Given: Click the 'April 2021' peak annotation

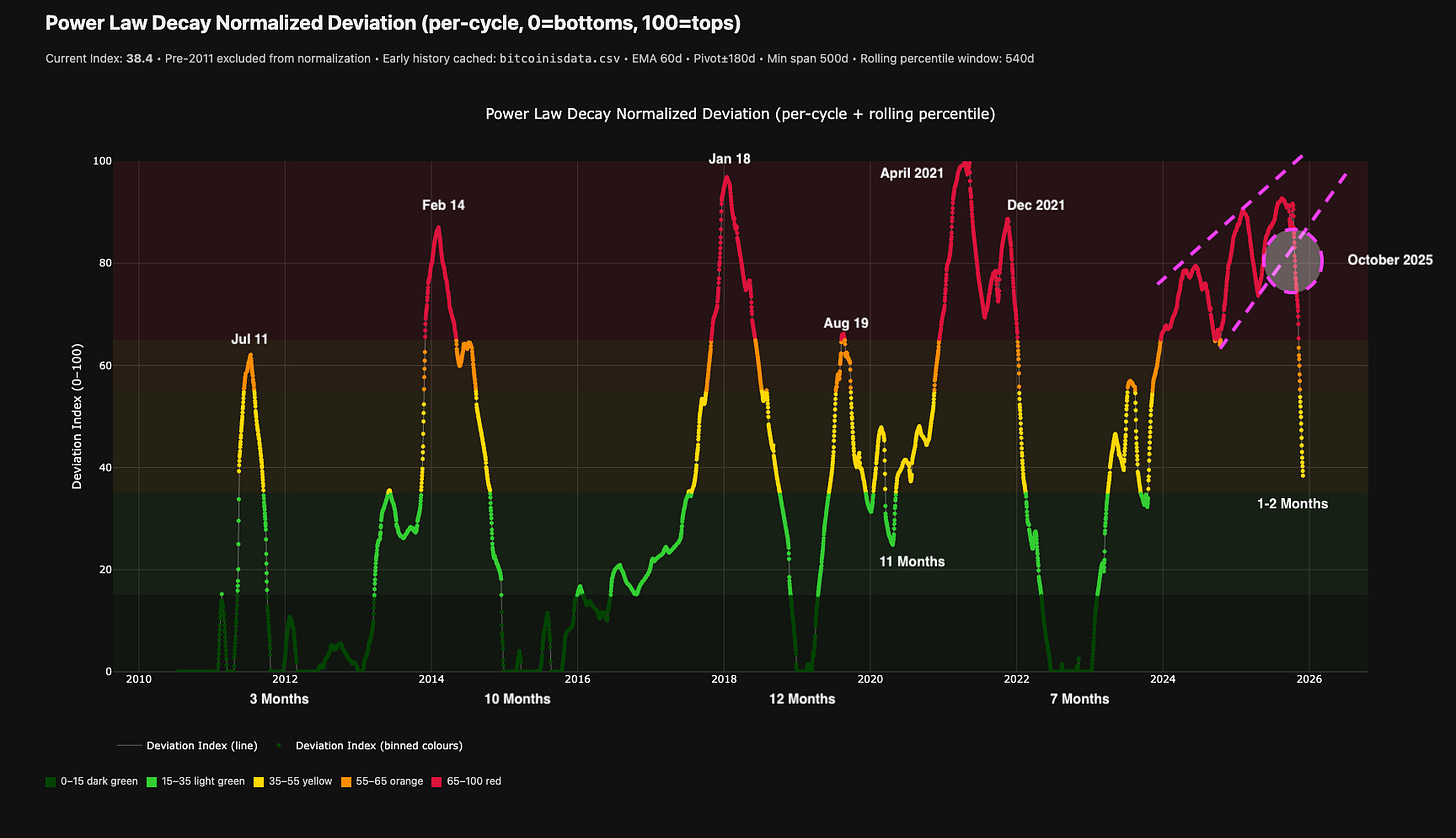Looking at the screenshot, I should click(x=912, y=173).
